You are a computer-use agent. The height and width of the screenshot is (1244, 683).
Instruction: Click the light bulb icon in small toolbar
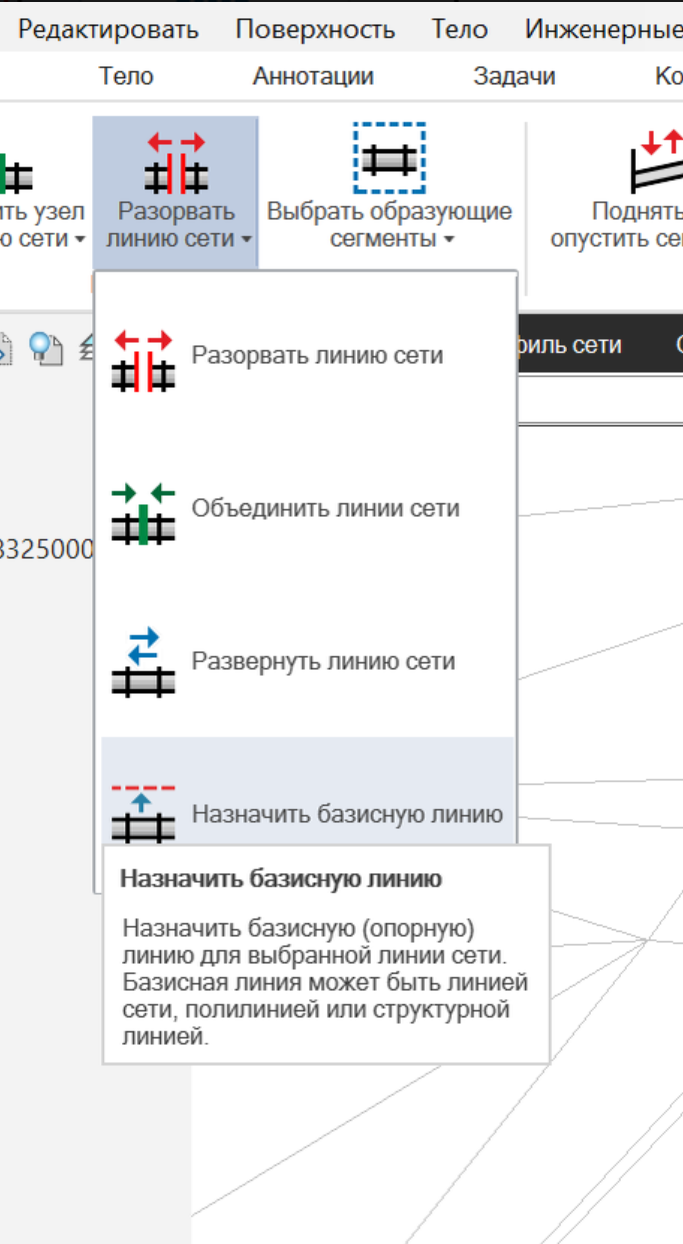point(44,346)
